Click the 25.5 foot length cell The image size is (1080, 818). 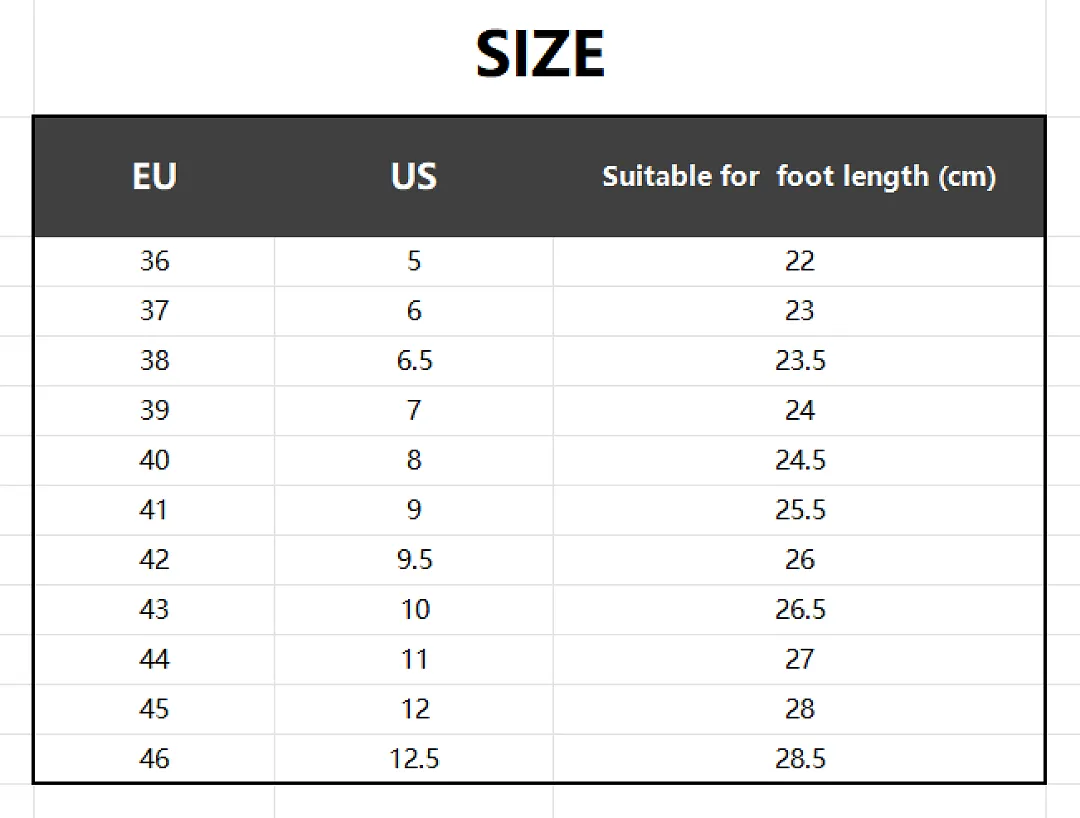point(800,510)
